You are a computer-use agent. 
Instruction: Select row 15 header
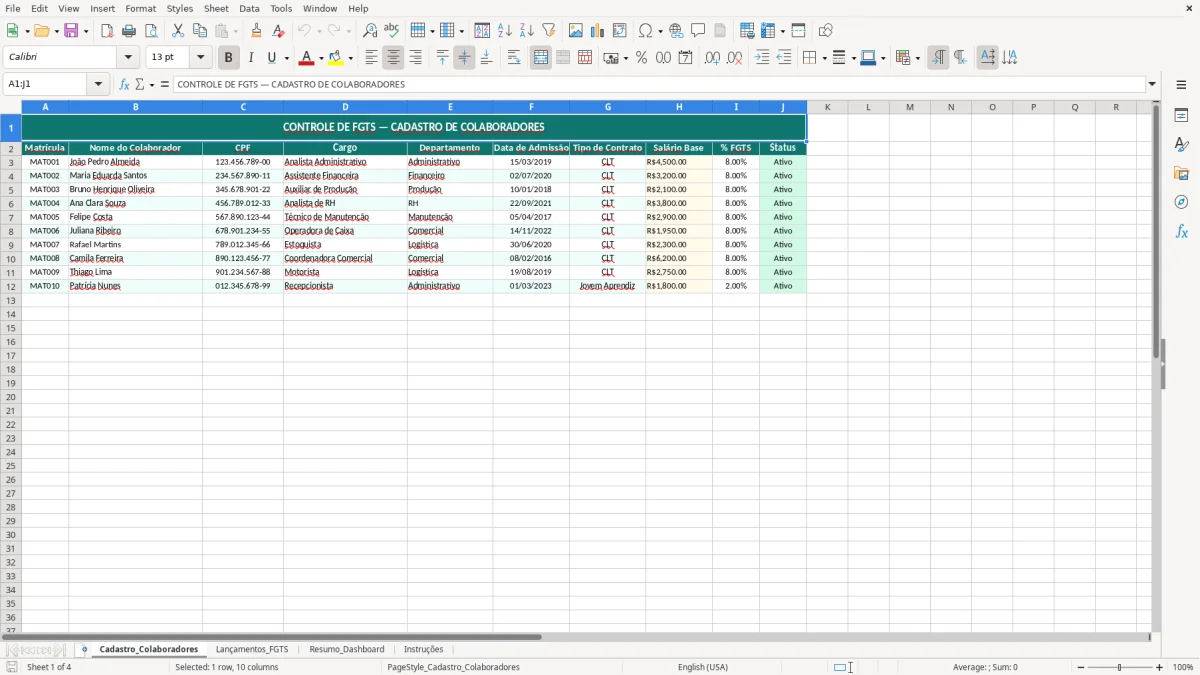point(11,328)
